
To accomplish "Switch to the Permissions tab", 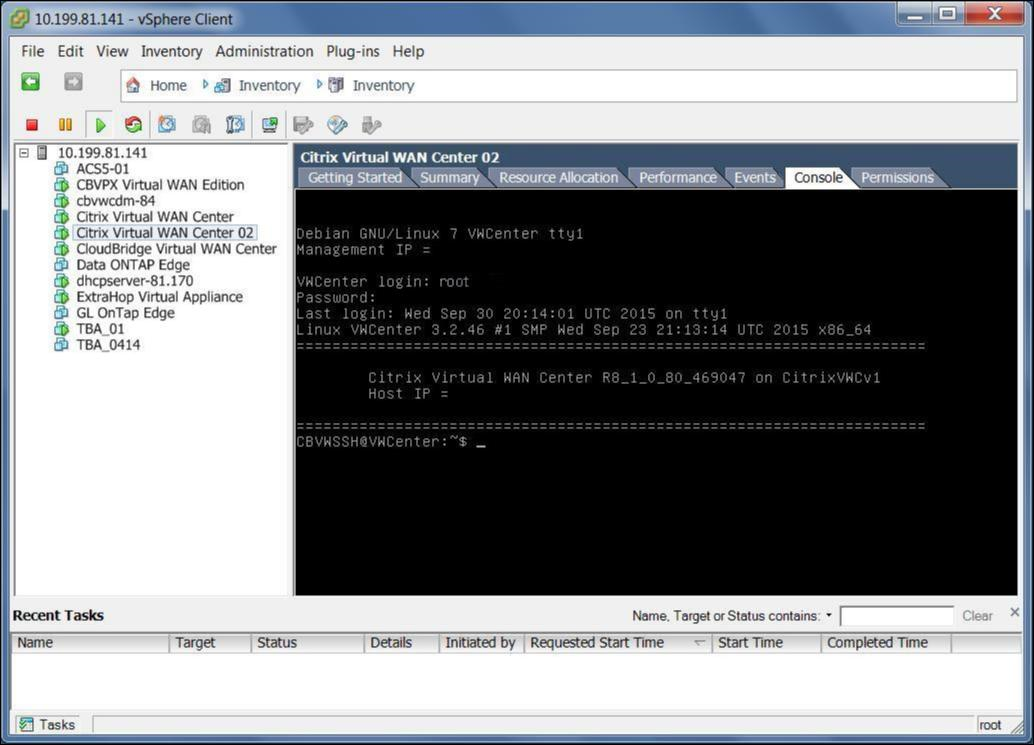I will 897,177.
